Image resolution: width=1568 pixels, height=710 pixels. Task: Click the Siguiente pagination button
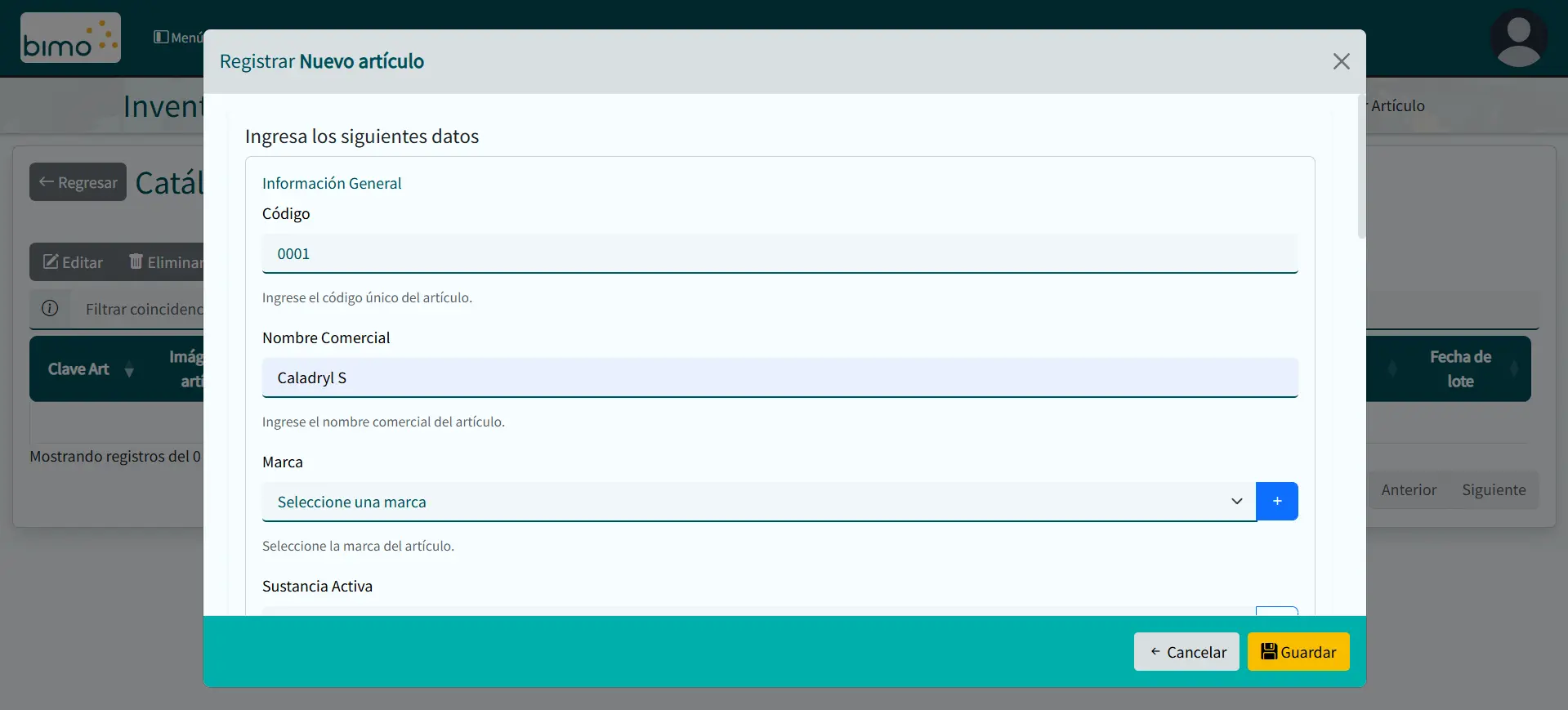(1494, 489)
